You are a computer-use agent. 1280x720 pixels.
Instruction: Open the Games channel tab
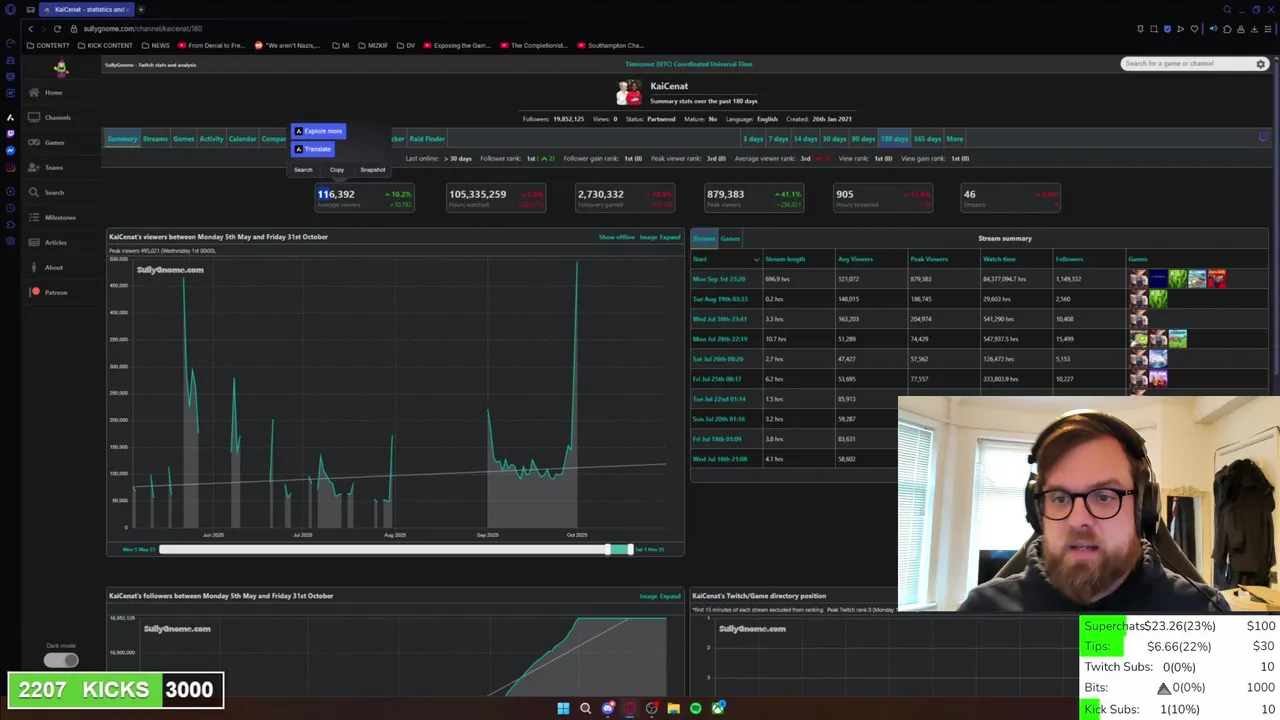183,139
